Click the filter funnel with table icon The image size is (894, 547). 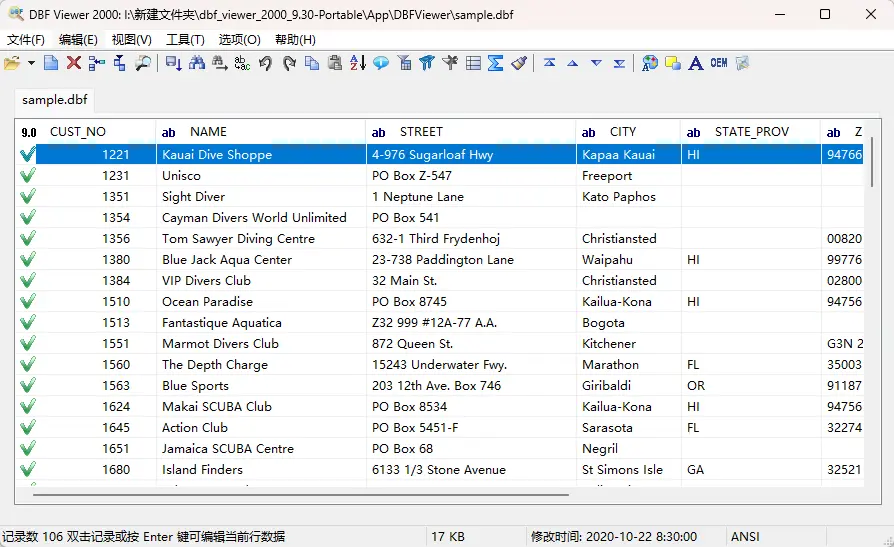tap(404, 63)
